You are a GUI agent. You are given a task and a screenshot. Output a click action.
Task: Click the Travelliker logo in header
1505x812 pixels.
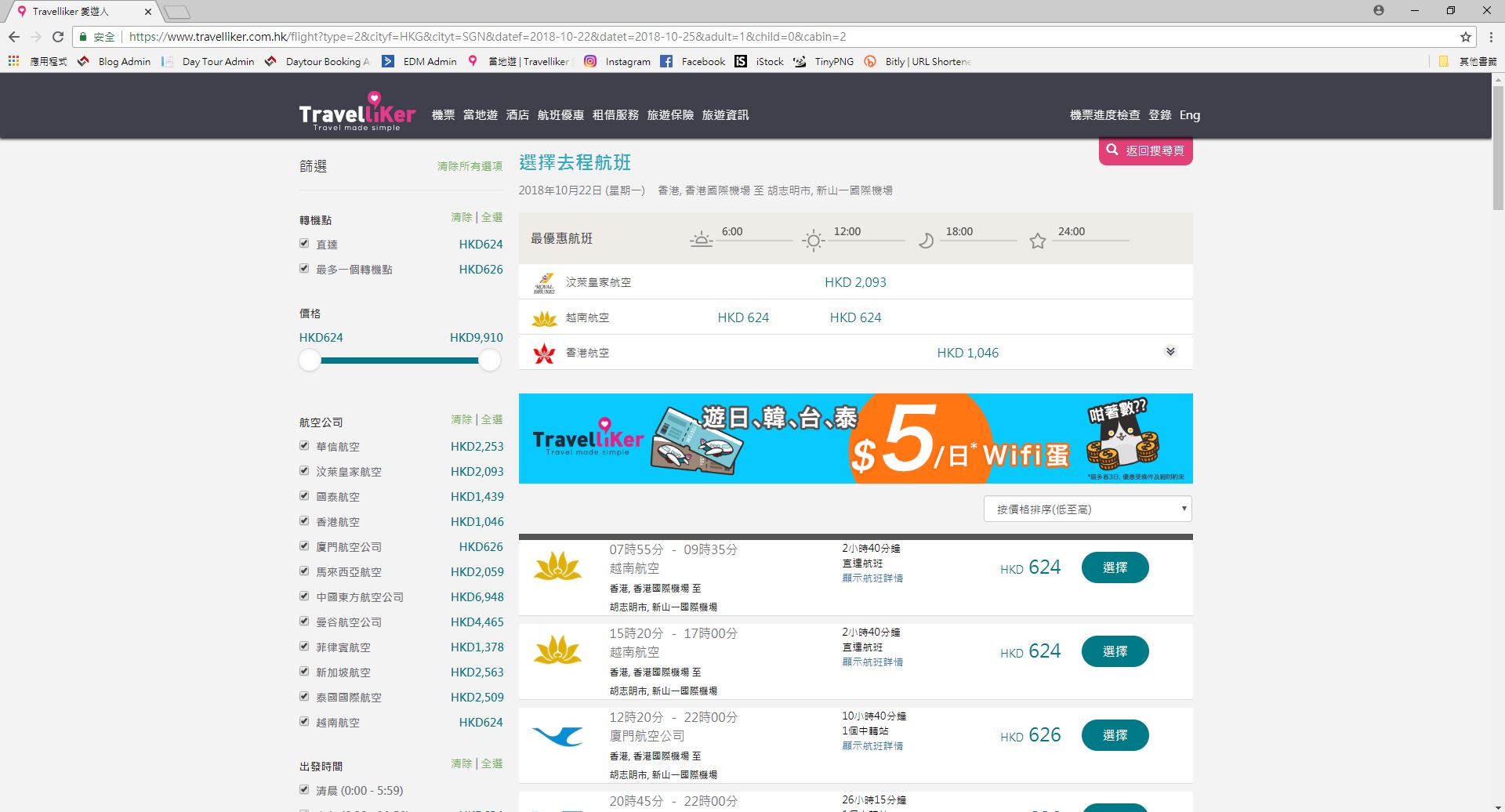357,112
